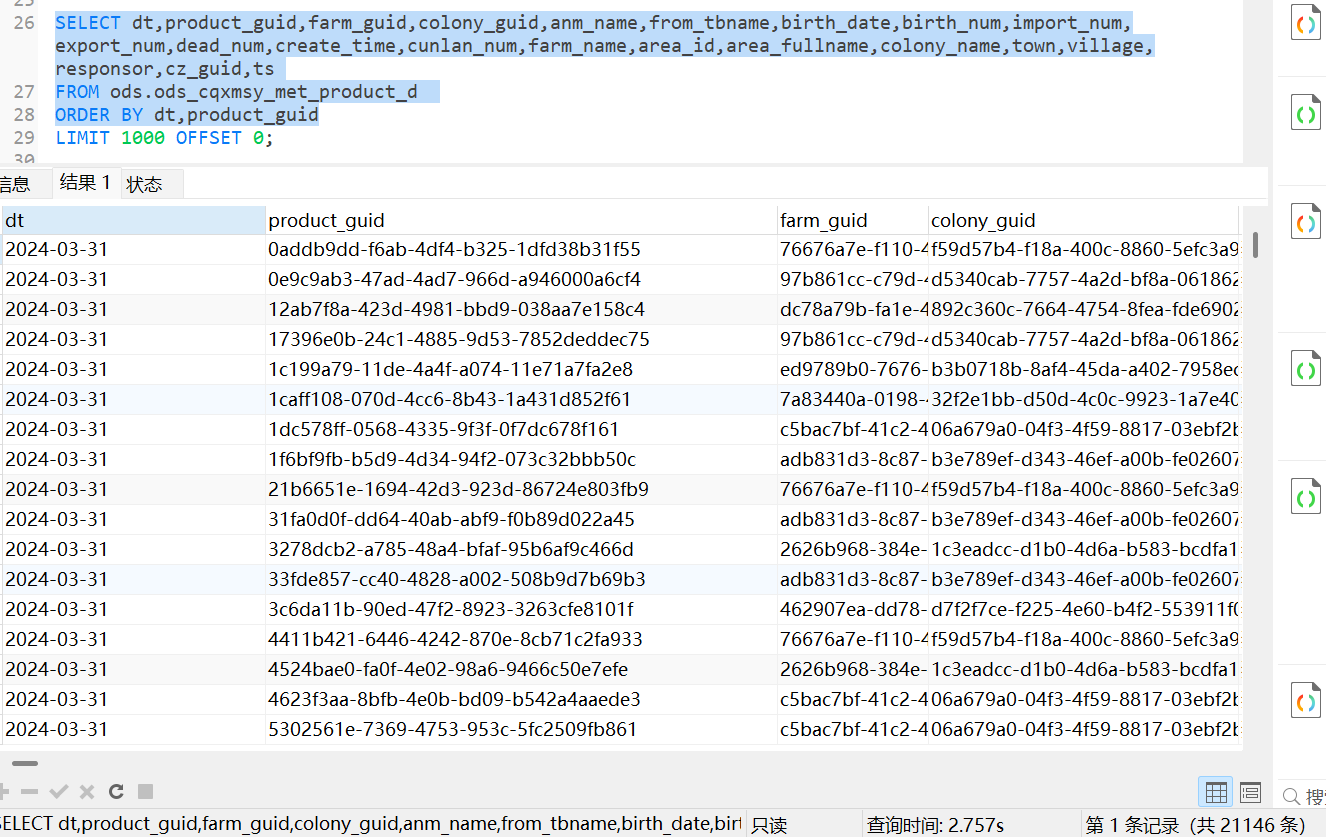Click the results vertical scrollbar thumb

(x=1254, y=243)
